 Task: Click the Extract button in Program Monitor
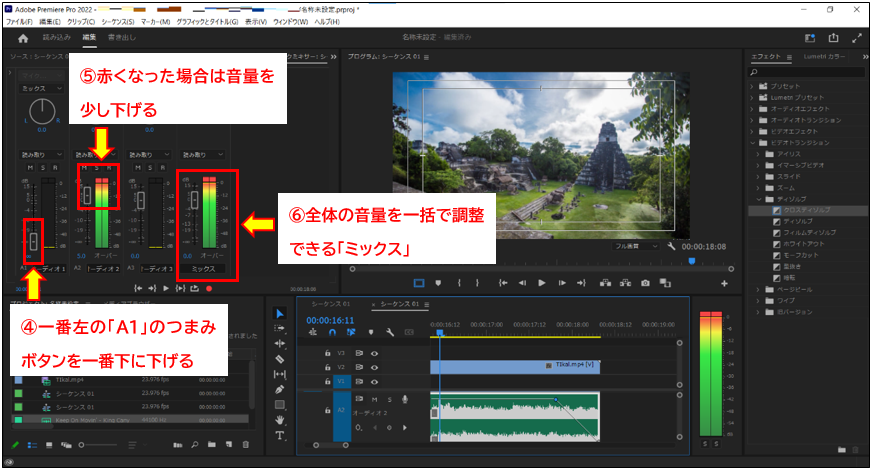[626, 283]
